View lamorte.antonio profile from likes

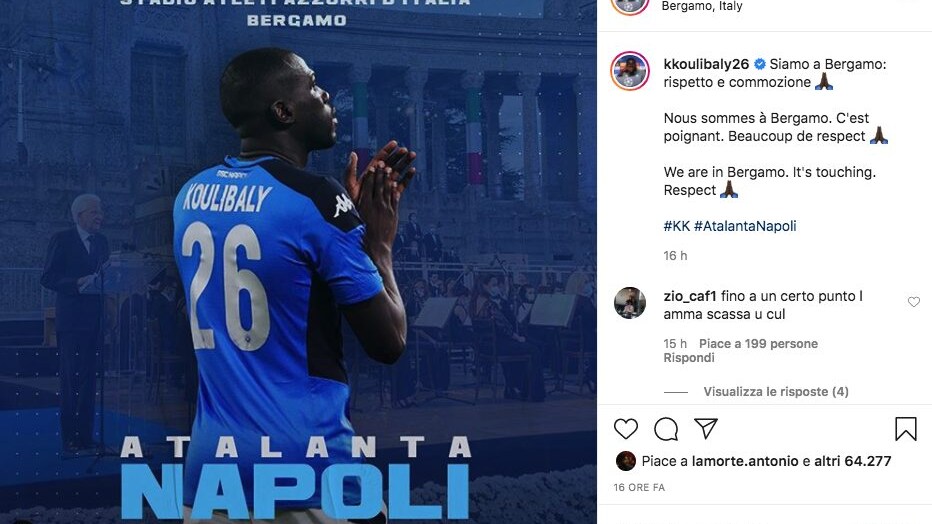click(x=745, y=461)
